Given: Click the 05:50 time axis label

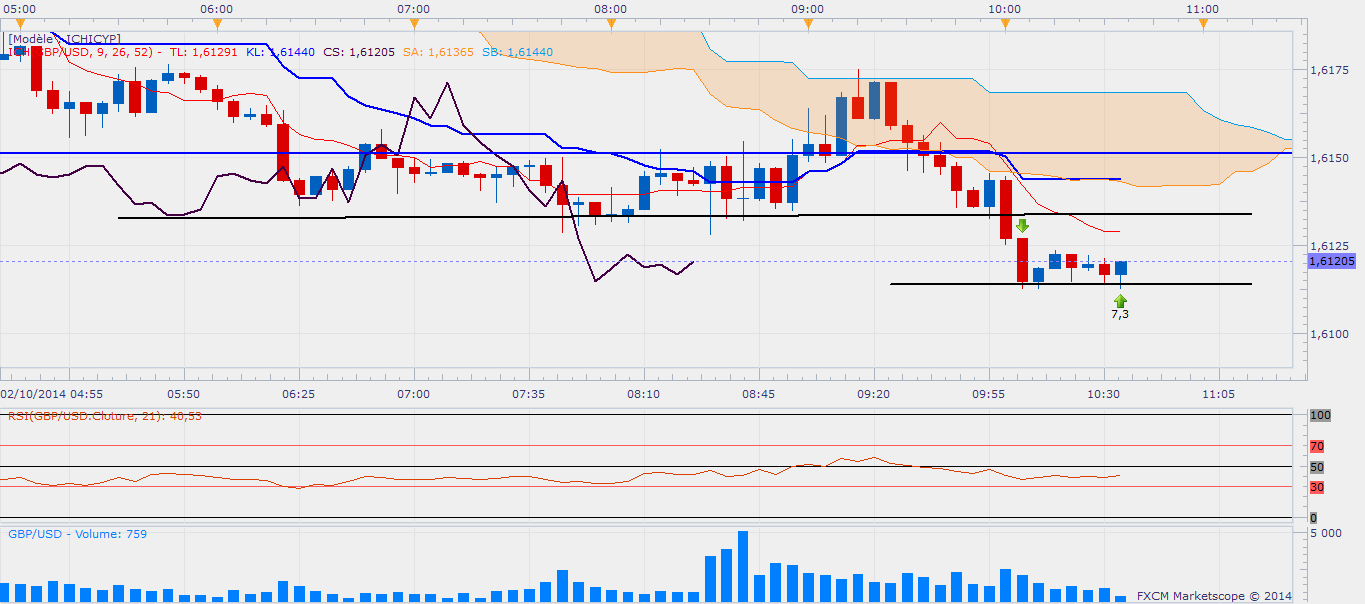Looking at the screenshot, I should click(x=183, y=394).
